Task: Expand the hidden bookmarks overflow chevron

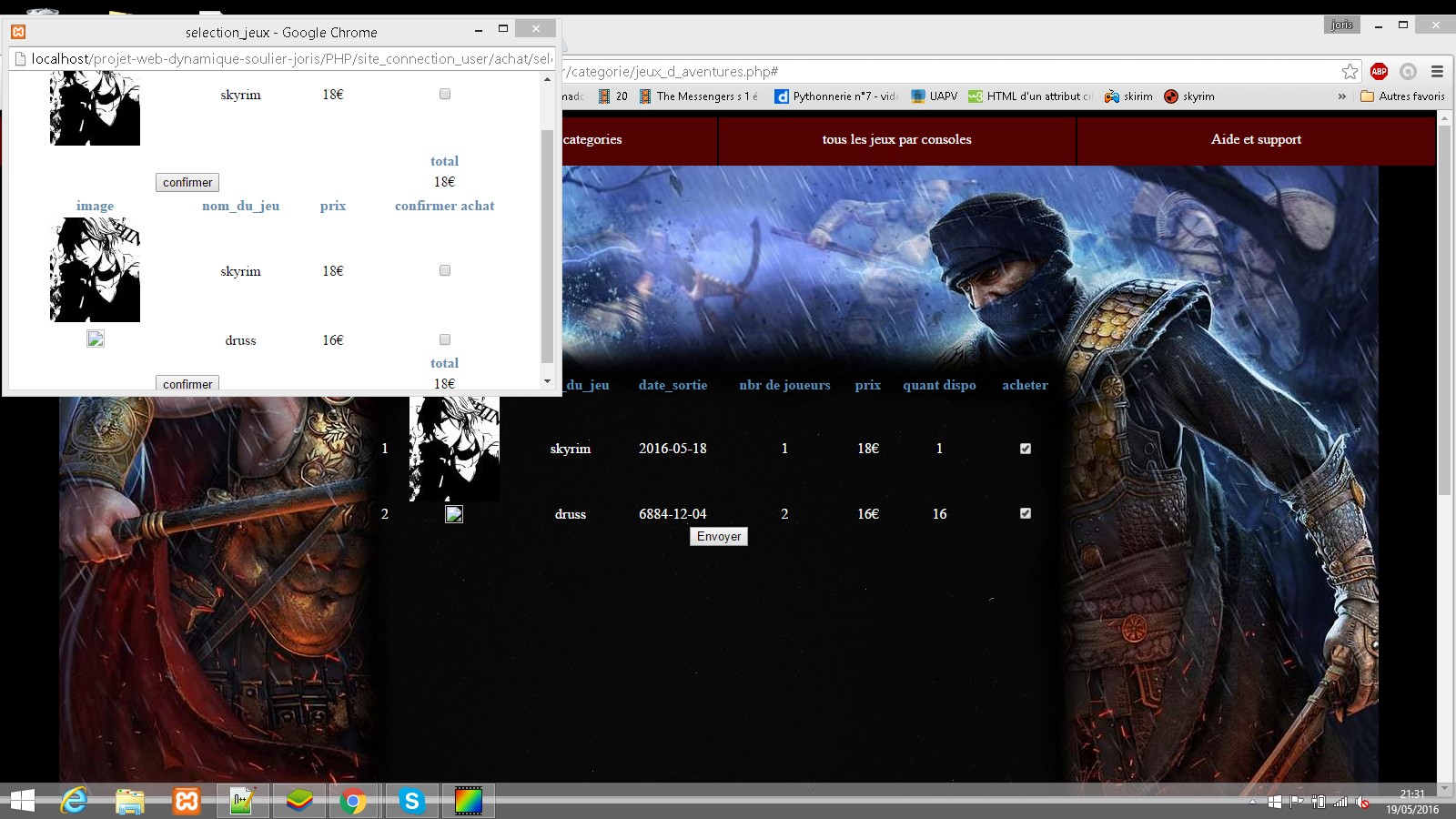Action: pos(1341,96)
